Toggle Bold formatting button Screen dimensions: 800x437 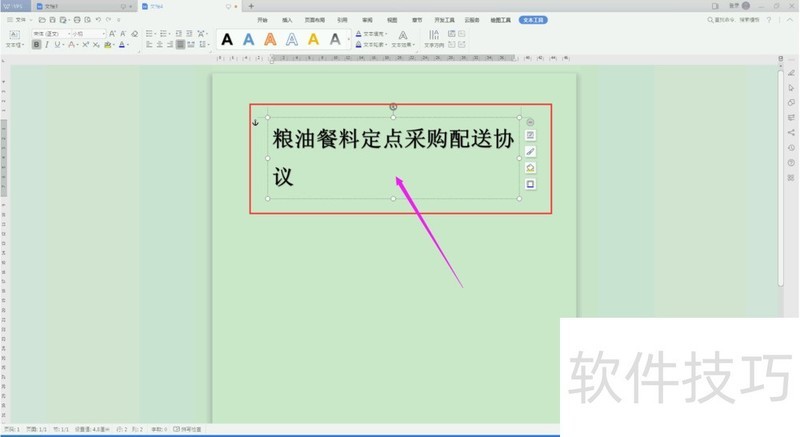(36, 45)
